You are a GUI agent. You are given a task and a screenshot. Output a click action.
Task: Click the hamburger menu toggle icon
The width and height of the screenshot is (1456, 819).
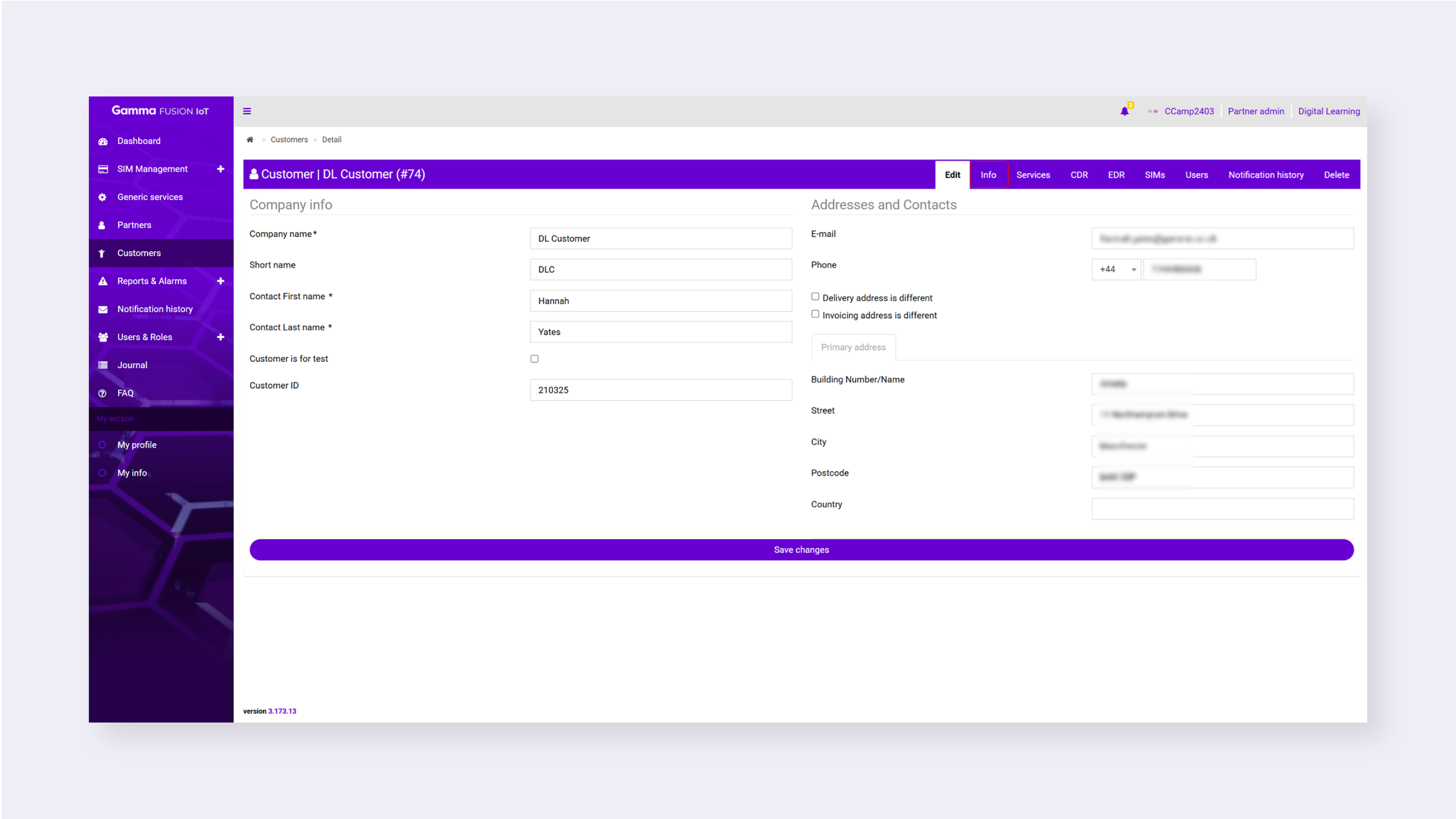pos(247,111)
